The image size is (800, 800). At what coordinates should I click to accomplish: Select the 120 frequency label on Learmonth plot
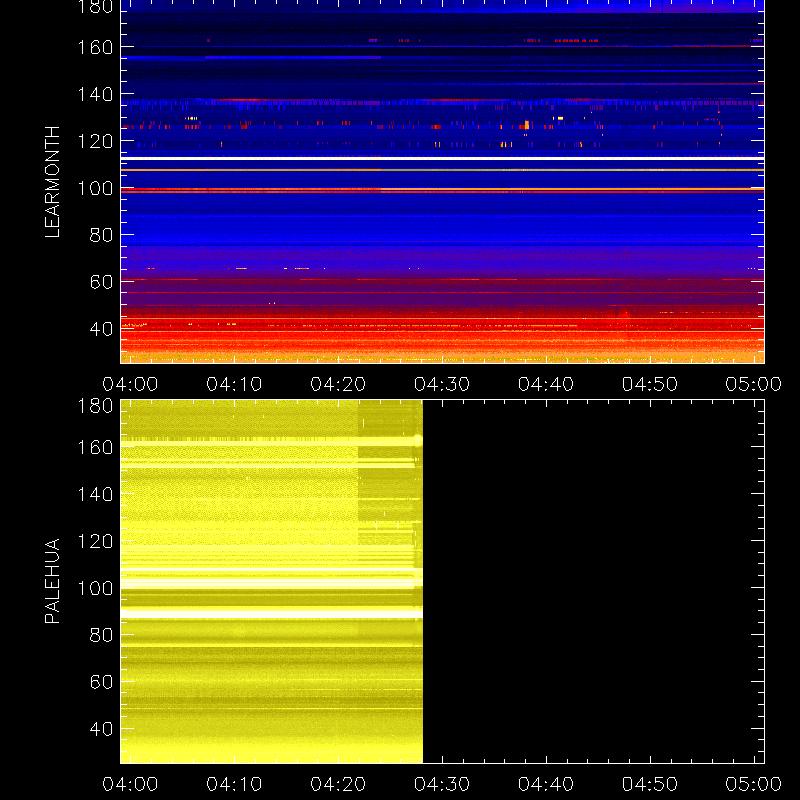tap(95, 141)
